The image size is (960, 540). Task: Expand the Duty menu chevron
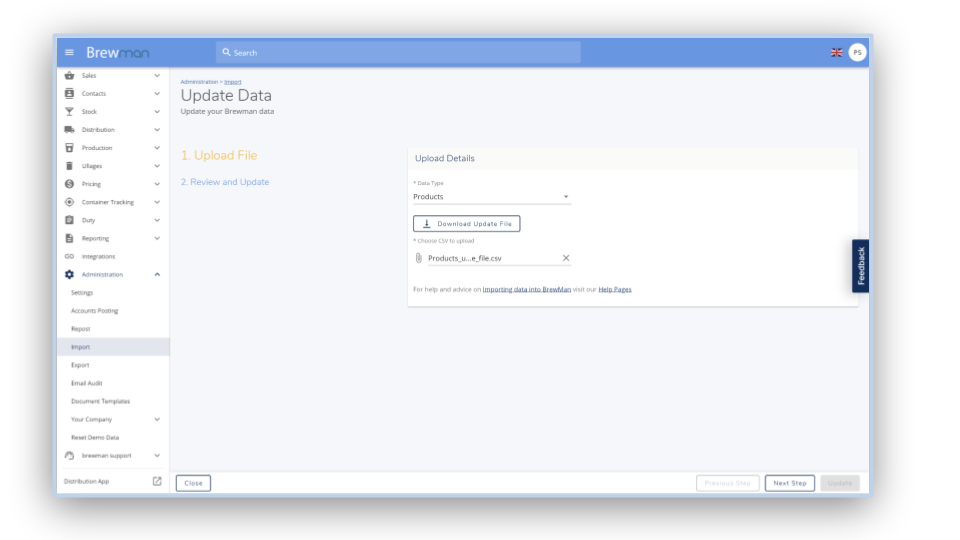pyautogui.click(x=157, y=220)
